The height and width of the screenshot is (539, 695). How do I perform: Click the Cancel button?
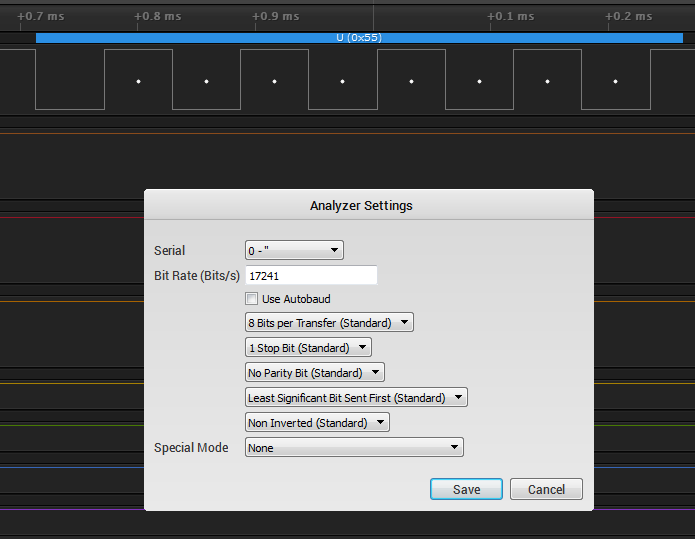click(546, 489)
